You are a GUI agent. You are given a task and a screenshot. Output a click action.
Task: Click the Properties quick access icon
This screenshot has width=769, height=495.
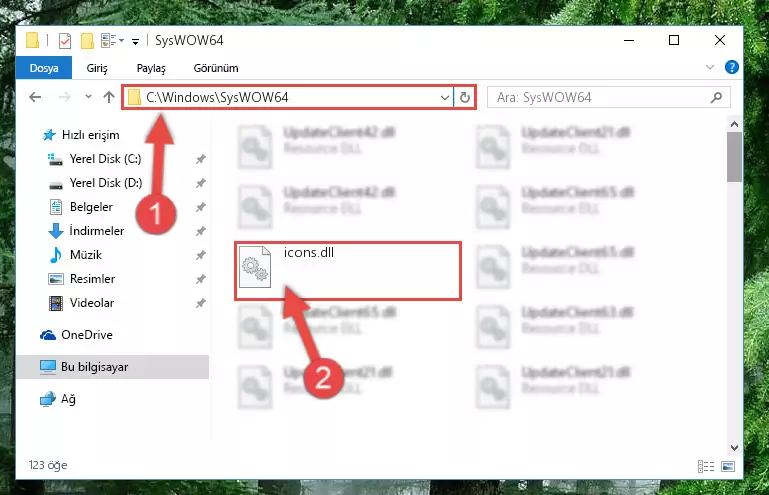(65, 41)
